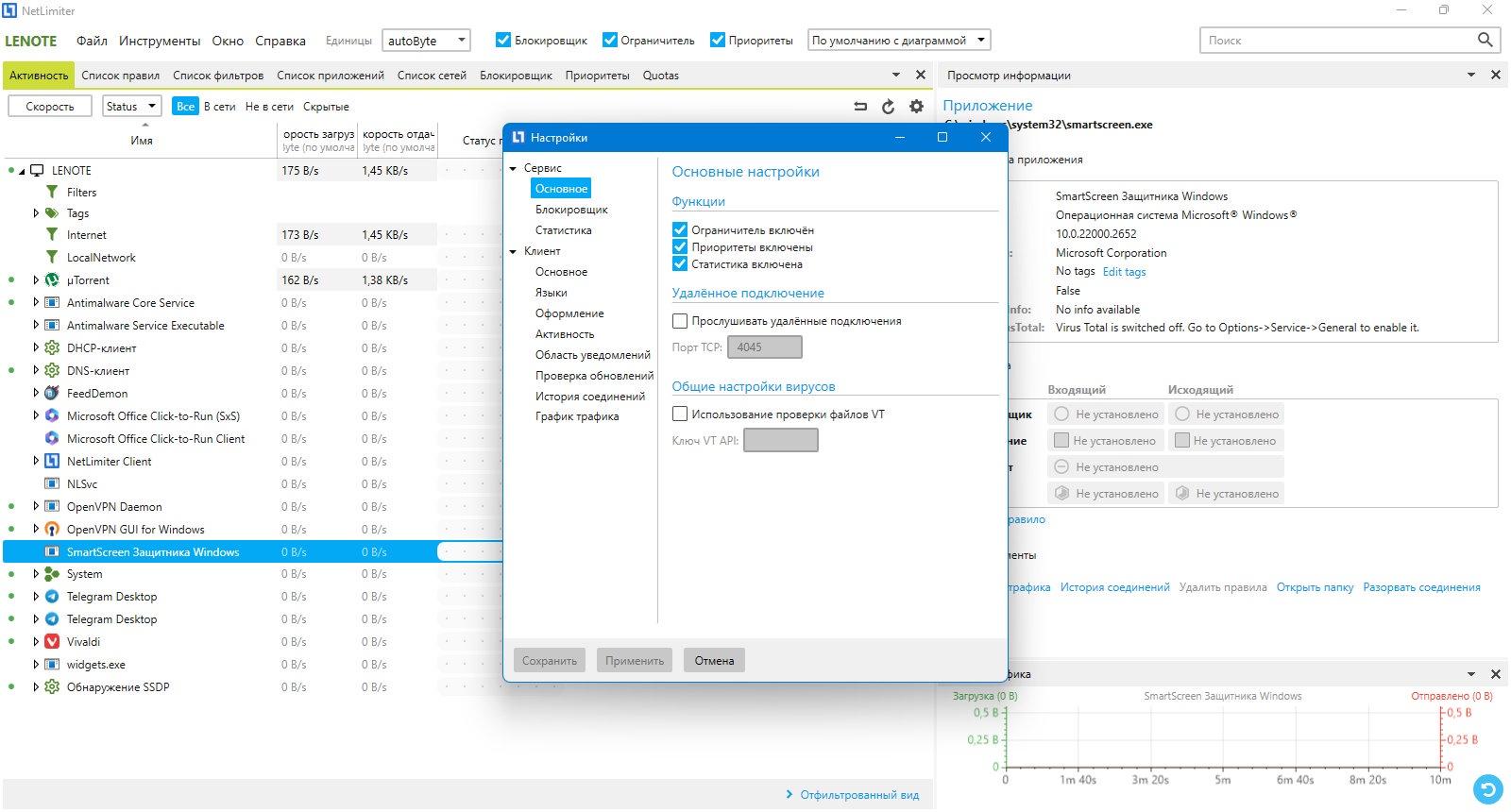Uncheck the Ограничитель включён checkbox
Image resolution: width=1511 pixels, height=812 pixels.
680,229
